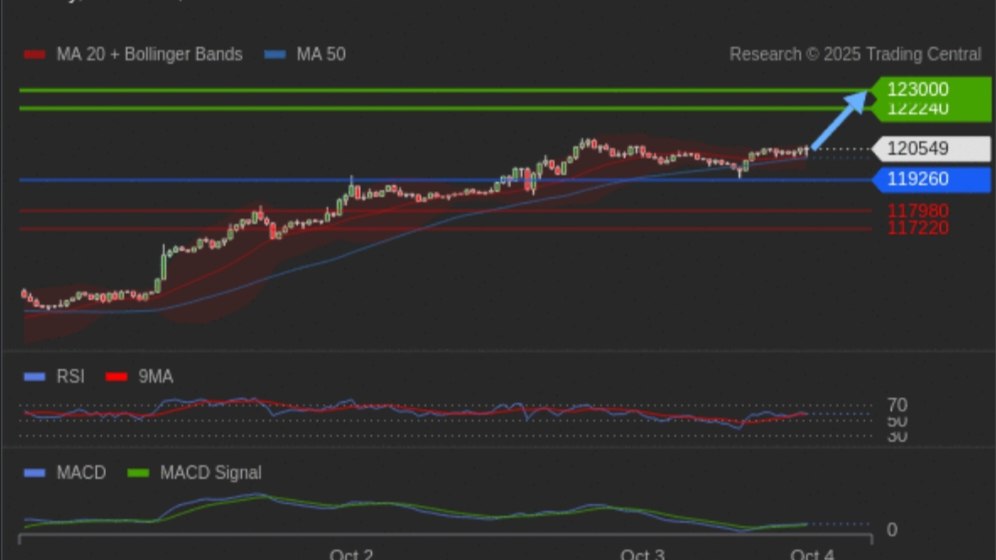Click the MACD blue legend swatch

pos(34,473)
